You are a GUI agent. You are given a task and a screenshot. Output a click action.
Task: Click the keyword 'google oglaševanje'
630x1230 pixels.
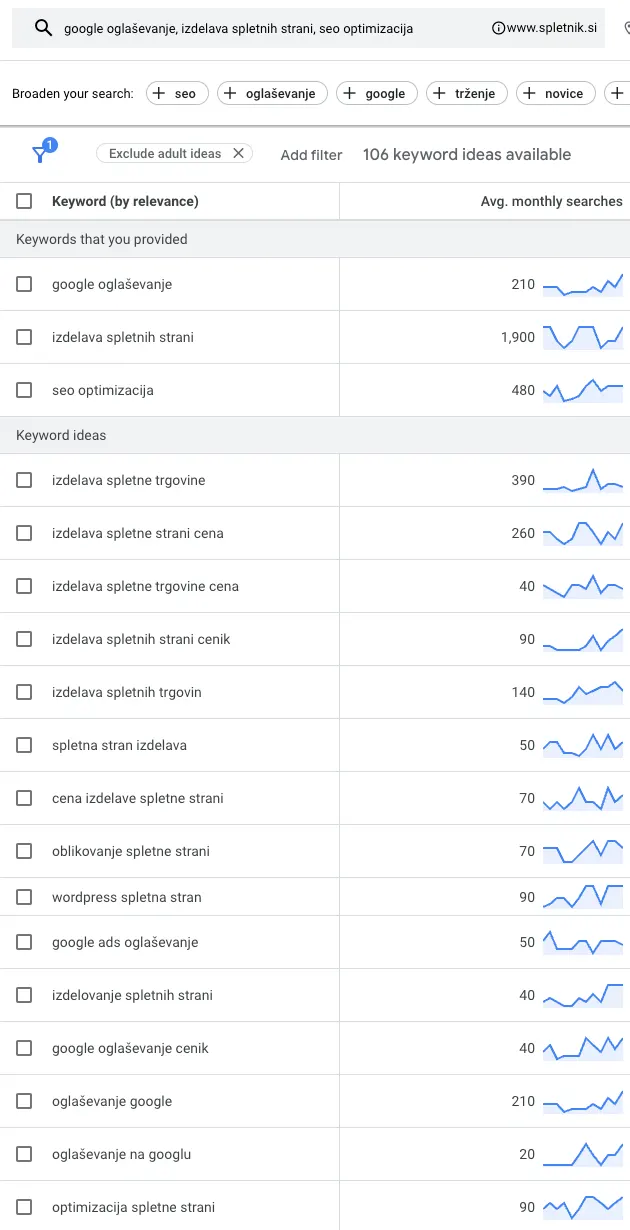(112, 284)
